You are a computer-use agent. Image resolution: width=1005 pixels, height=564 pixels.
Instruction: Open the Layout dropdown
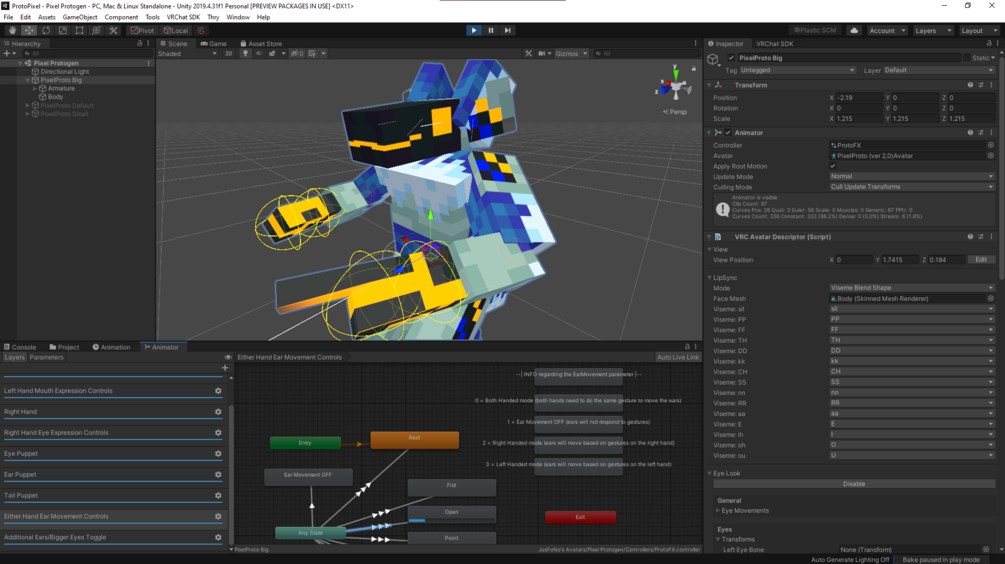[979, 30]
